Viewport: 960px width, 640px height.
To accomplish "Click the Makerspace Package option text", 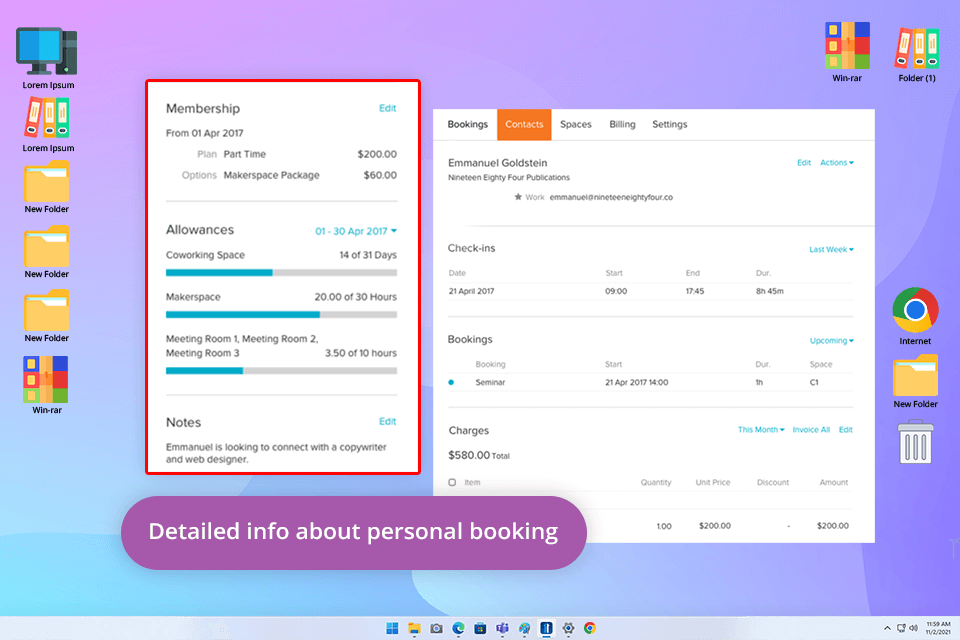I will tap(272, 175).
